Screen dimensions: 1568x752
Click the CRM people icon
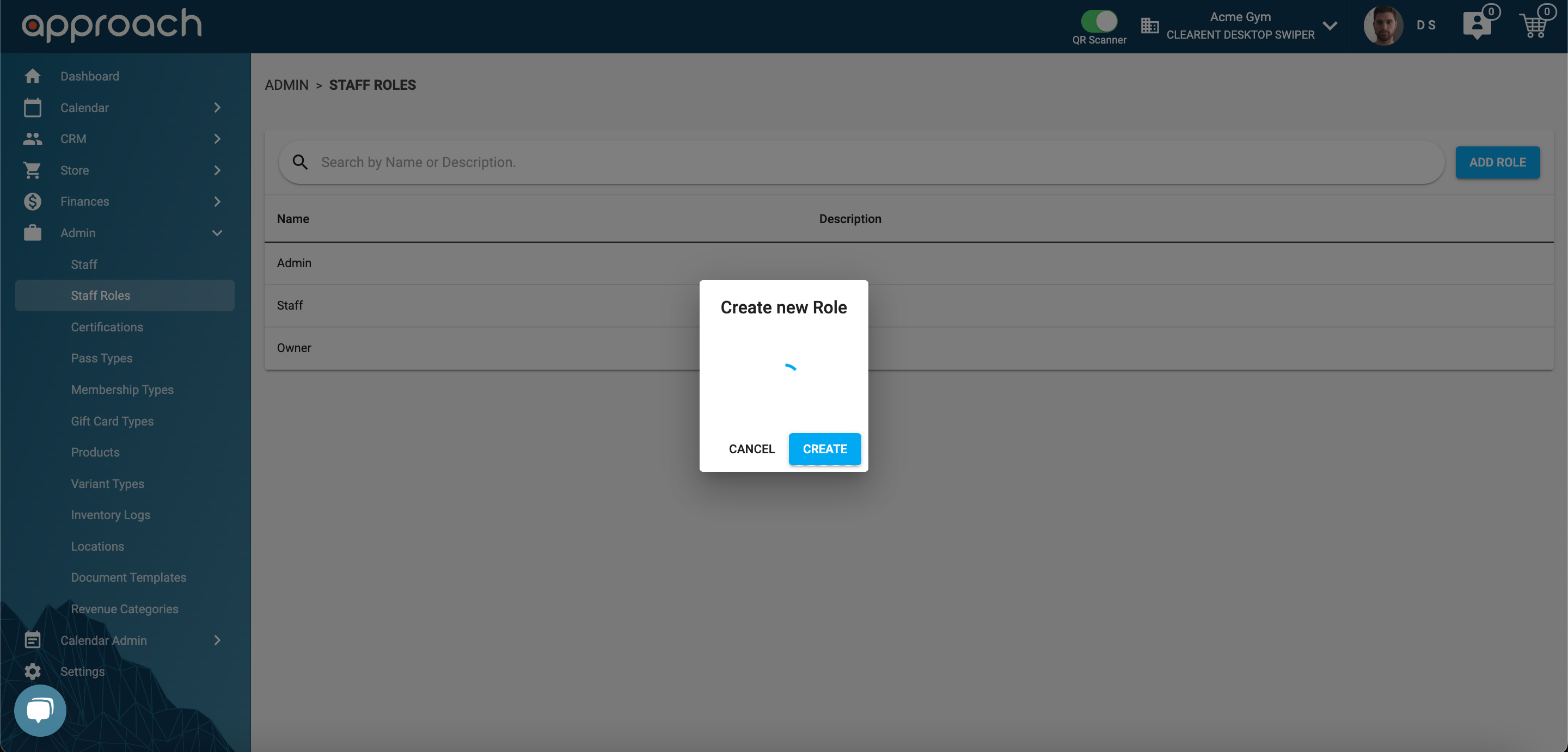click(32, 139)
